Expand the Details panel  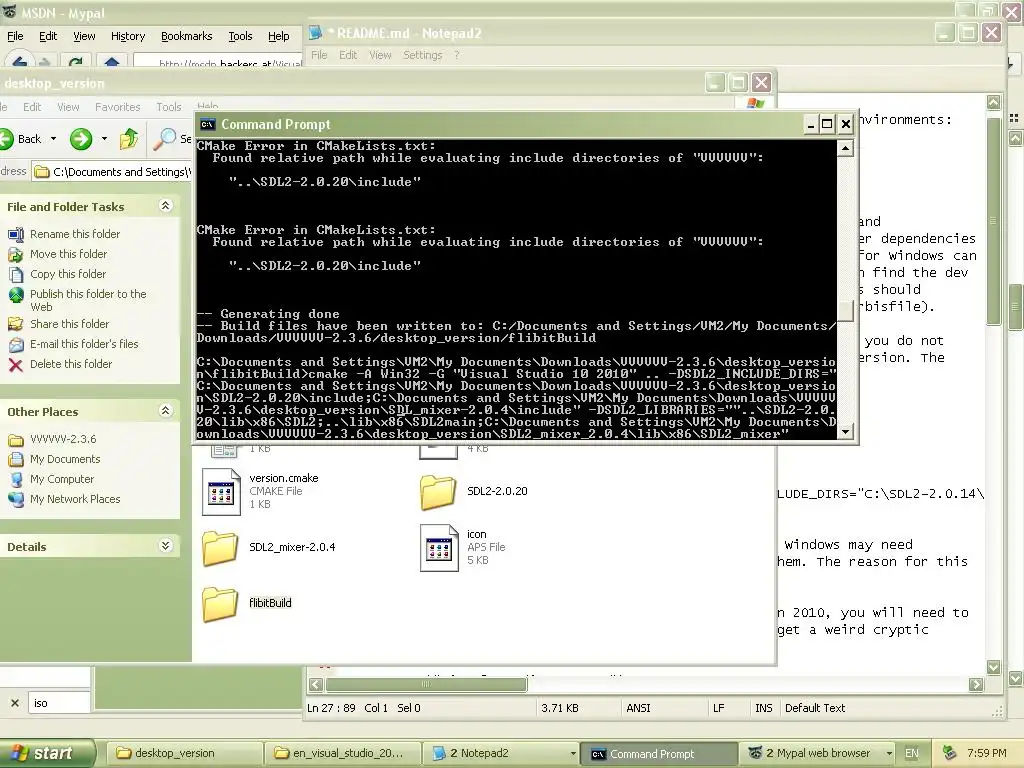pyautogui.click(x=165, y=546)
